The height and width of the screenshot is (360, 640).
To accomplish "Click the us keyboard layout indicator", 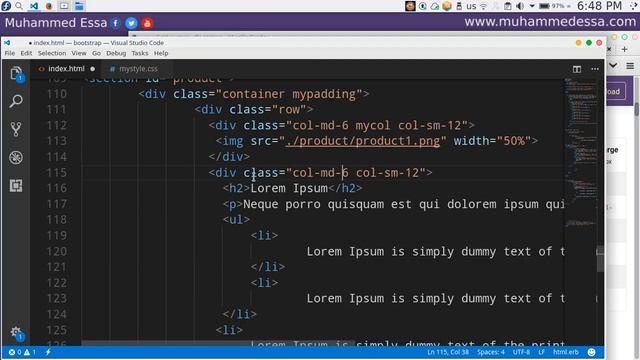I will click(x=471, y=6).
